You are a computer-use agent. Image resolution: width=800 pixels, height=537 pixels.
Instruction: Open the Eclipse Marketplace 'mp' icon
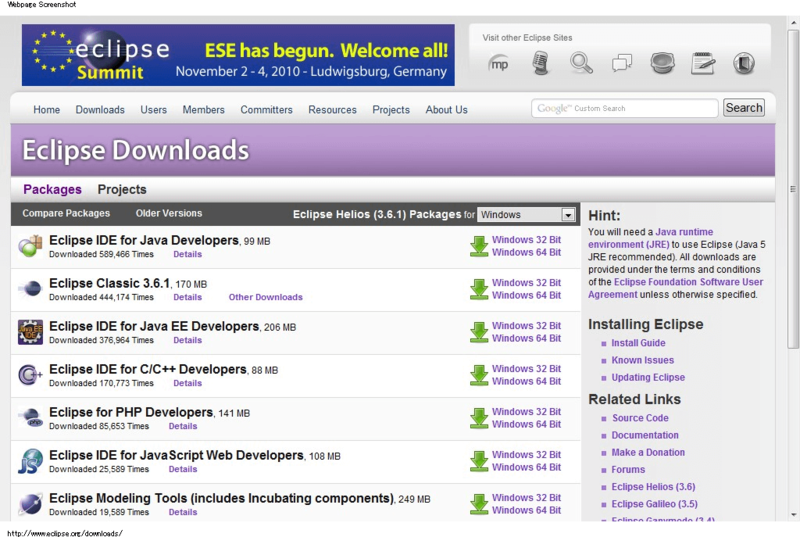click(498, 64)
